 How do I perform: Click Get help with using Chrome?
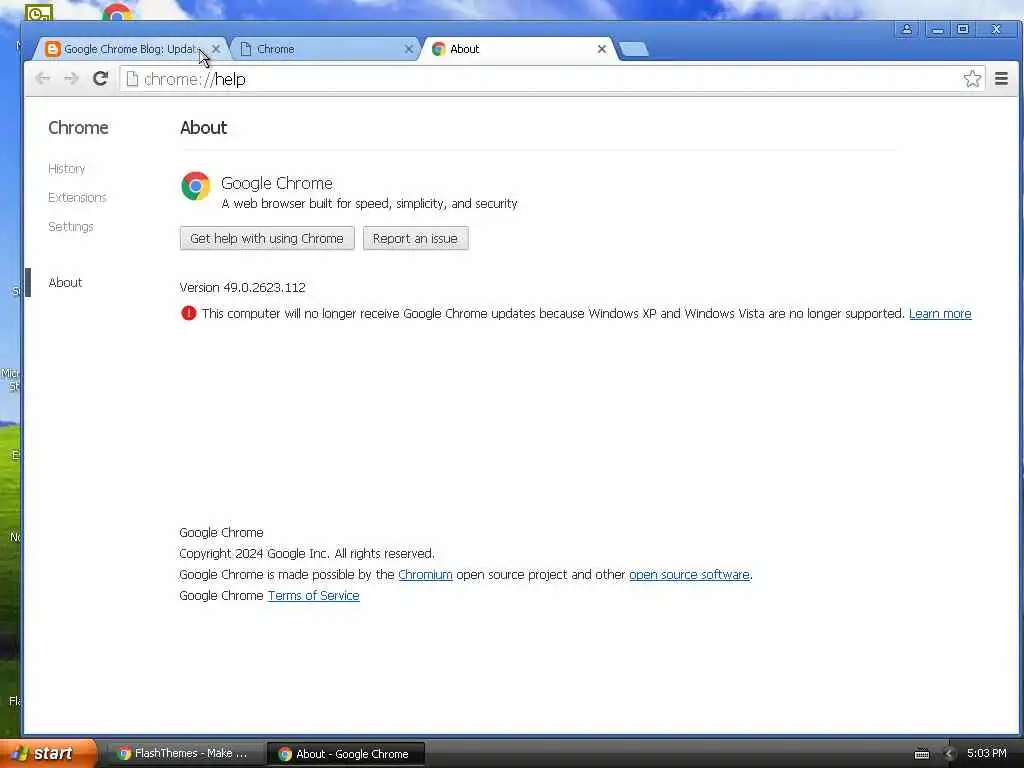tap(267, 238)
